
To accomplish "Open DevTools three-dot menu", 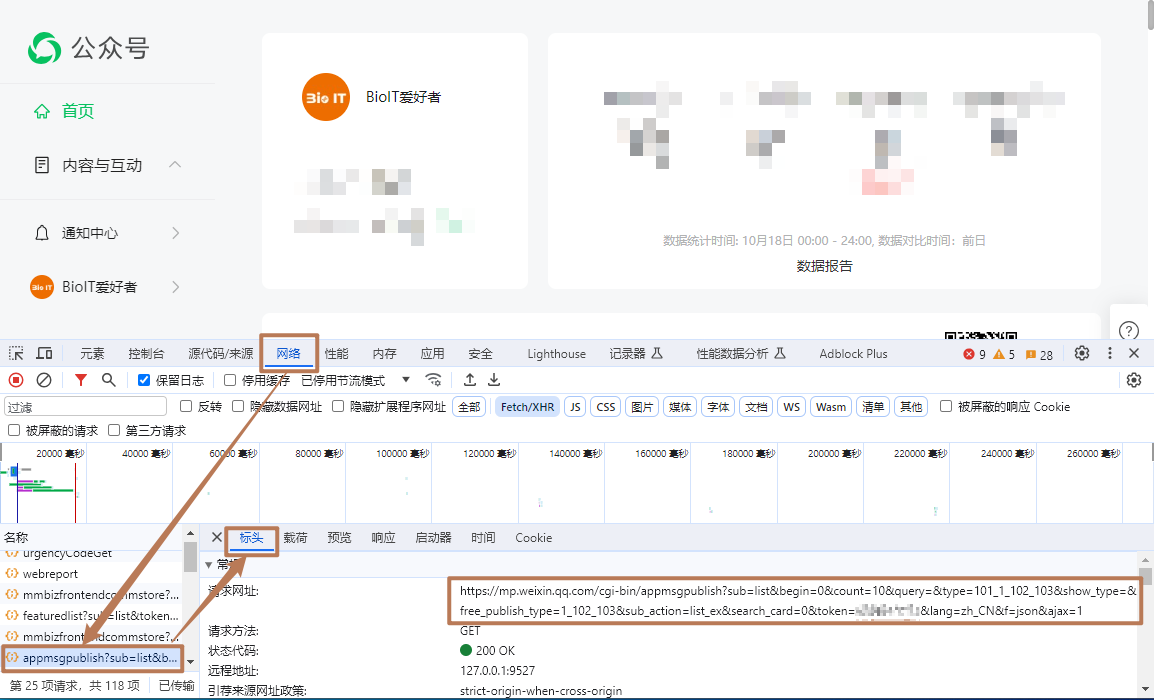I will [x=1110, y=353].
